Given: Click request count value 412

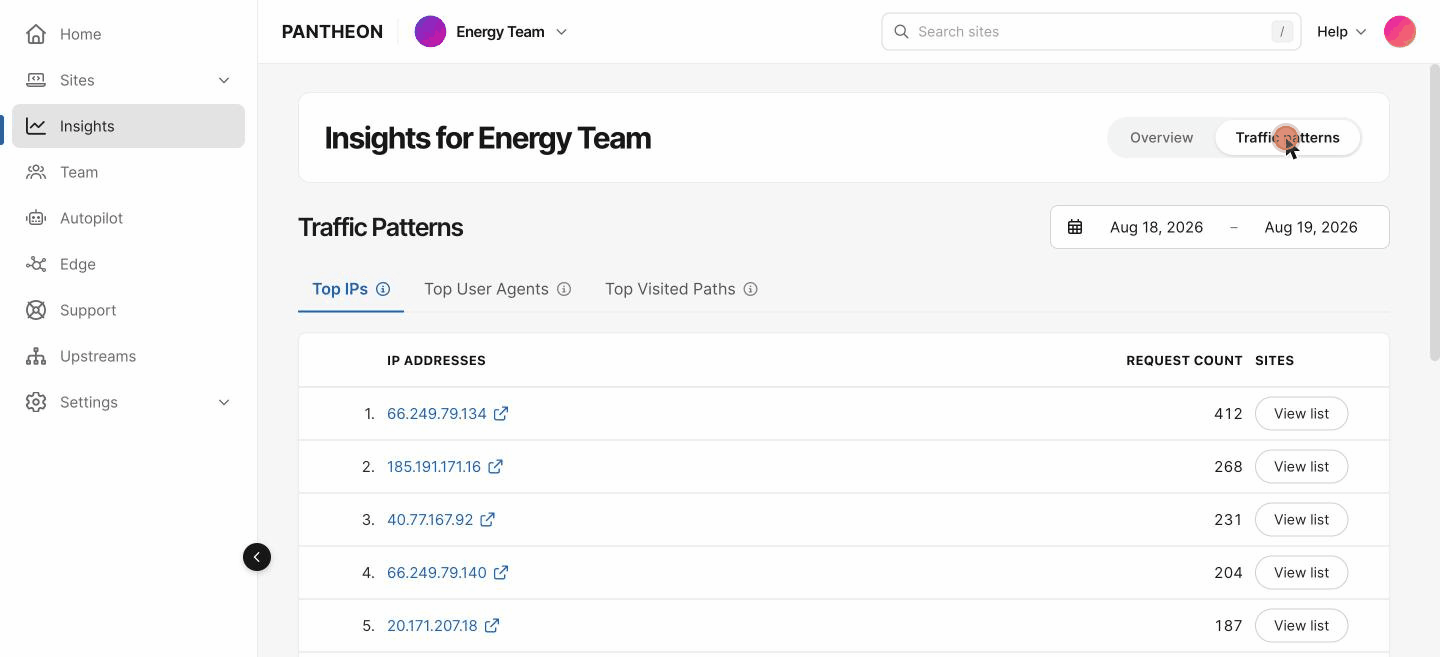Looking at the screenshot, I should 1228,413.
